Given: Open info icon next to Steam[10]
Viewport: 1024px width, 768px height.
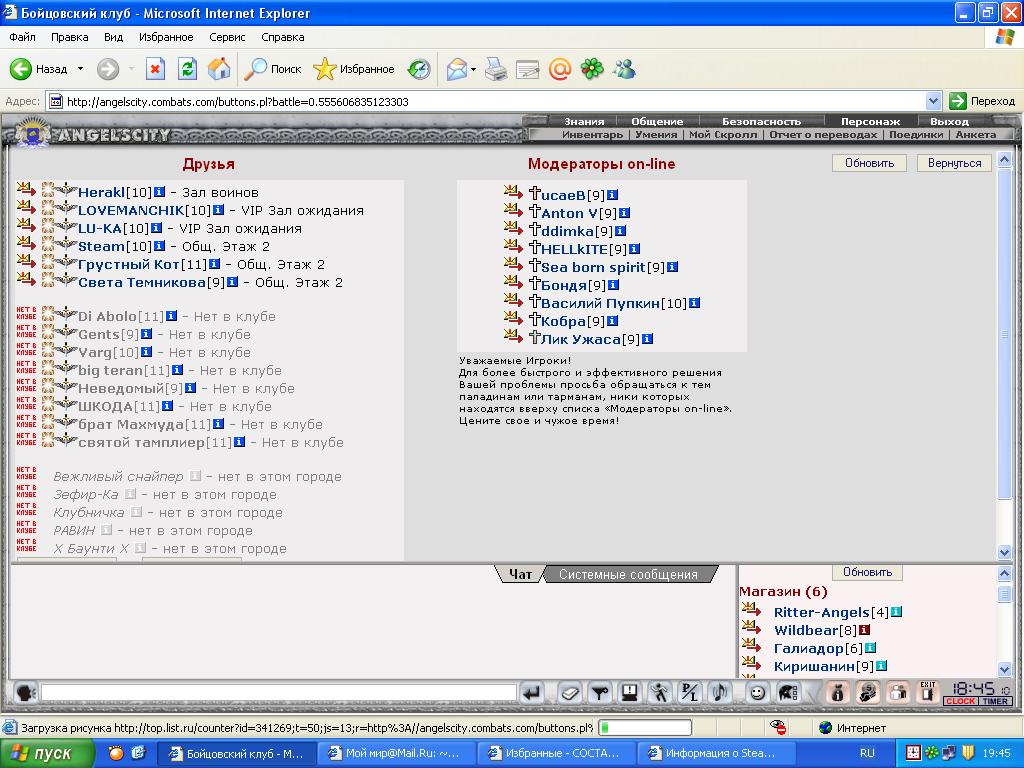Looking at the screenshot, I should [159, 246].
